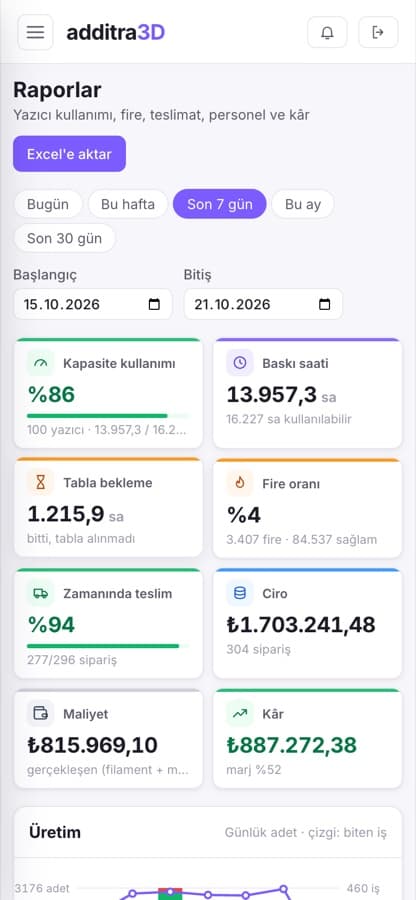Image resolution: width=416 pixels, height=900 pixels.
Task: Click the logout icon button
Action: pos(378,32)
